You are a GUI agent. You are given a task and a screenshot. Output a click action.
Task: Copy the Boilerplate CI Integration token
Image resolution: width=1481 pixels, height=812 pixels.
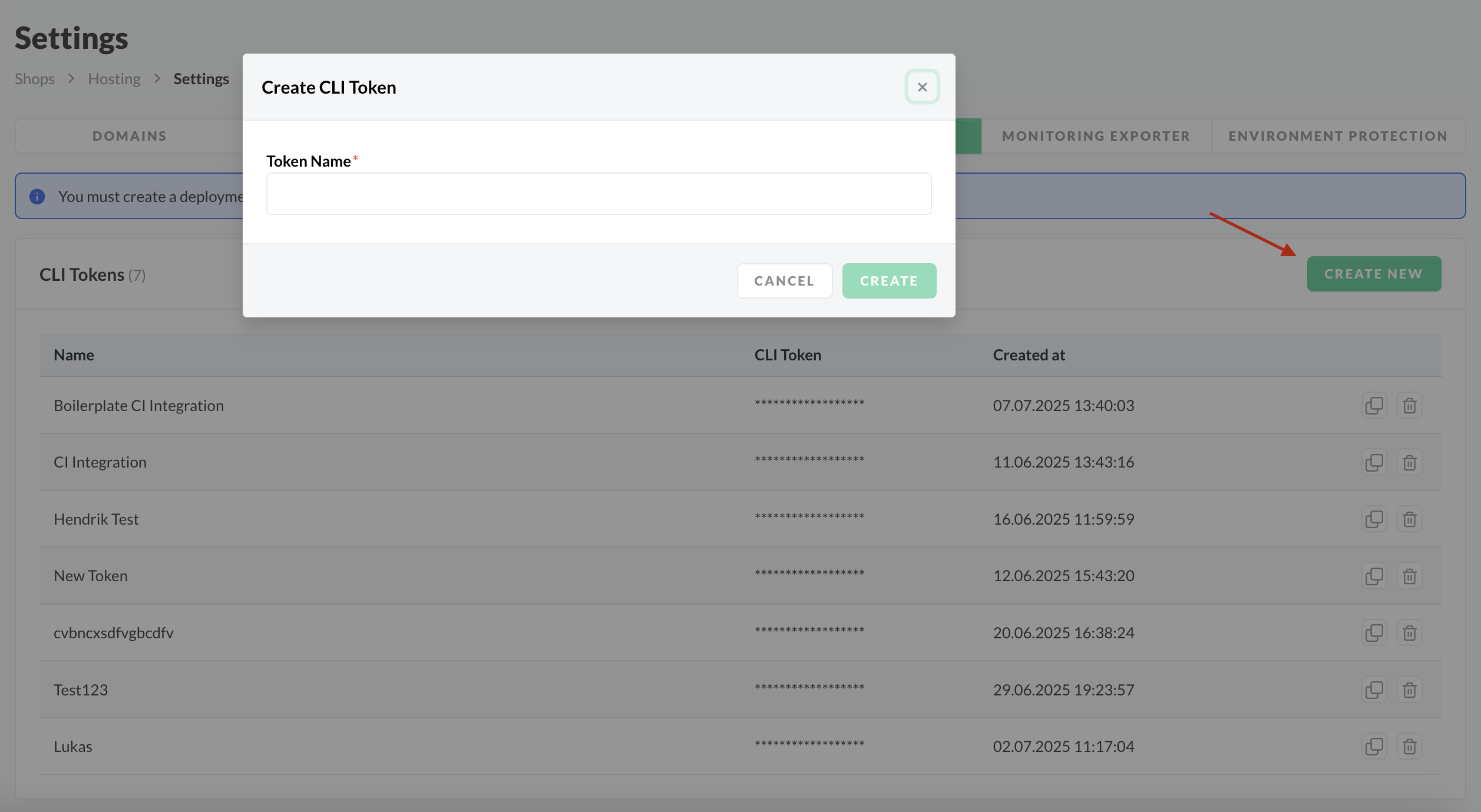[1374, 406]
